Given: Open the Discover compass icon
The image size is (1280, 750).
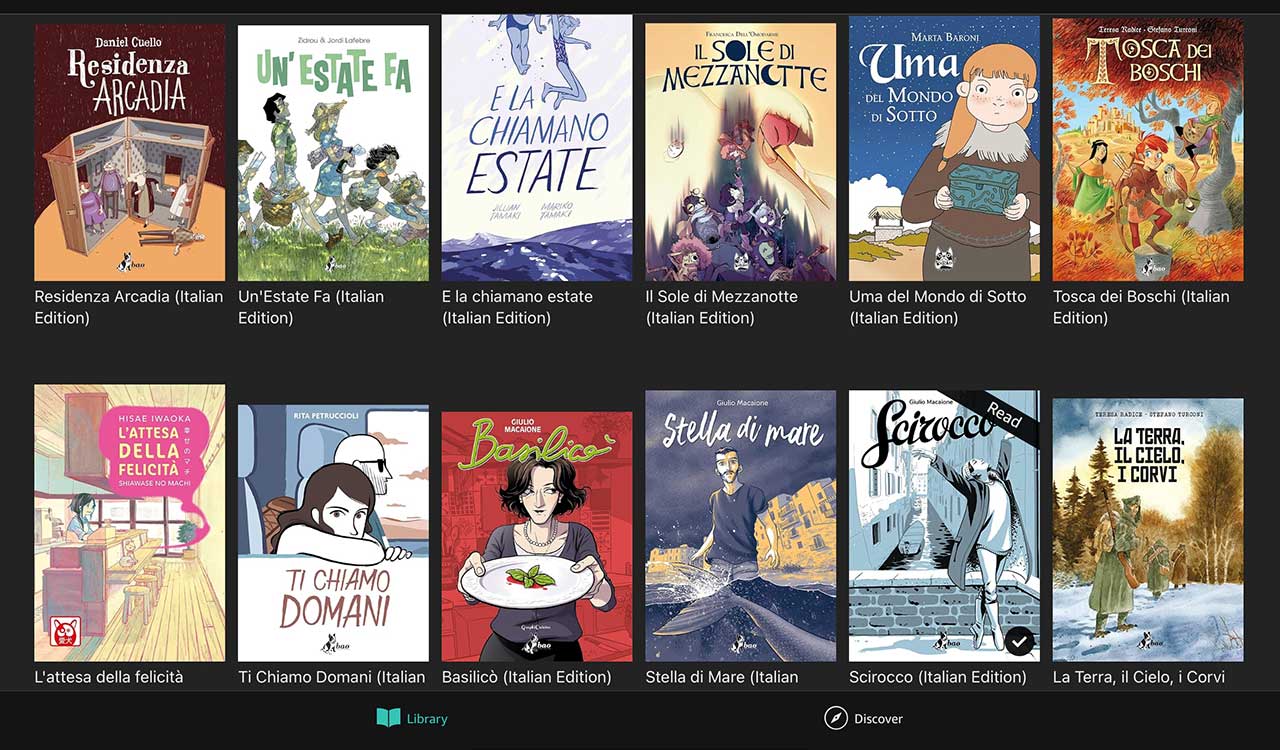Looking at the screenshot, I should [x=835, y=718].
